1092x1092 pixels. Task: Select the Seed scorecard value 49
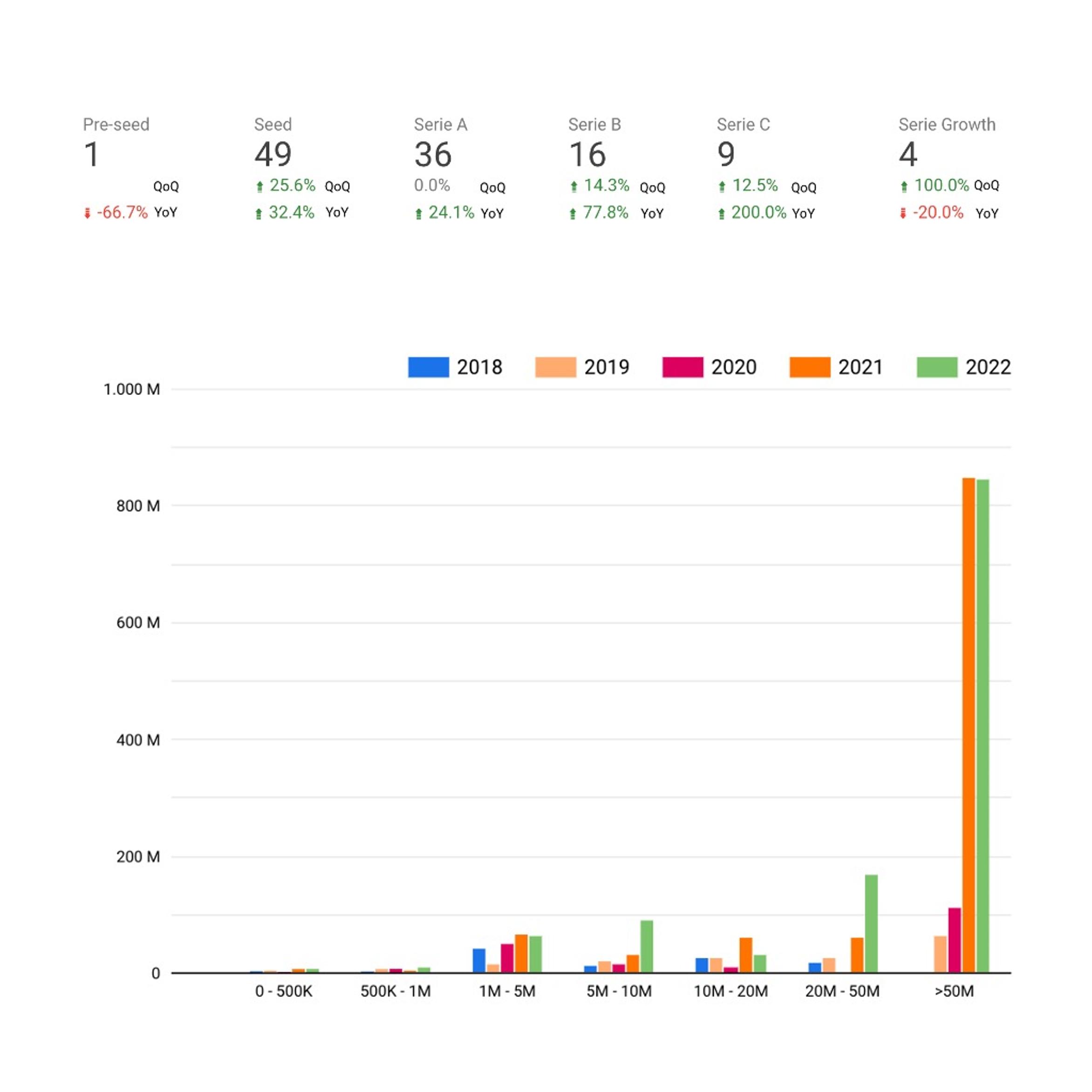pyautogui.click(x=273, y=154)
